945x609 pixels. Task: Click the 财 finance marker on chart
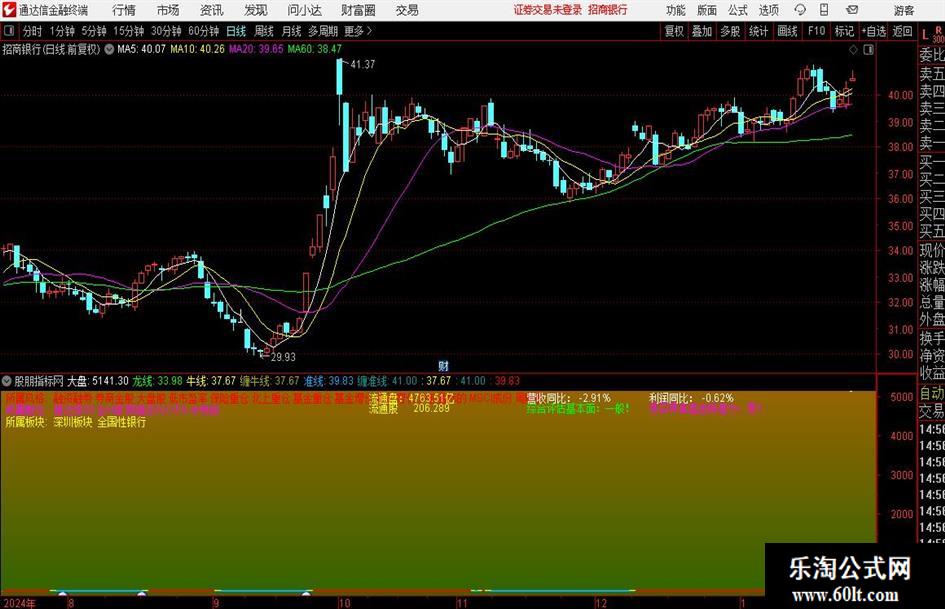point(444,366)
